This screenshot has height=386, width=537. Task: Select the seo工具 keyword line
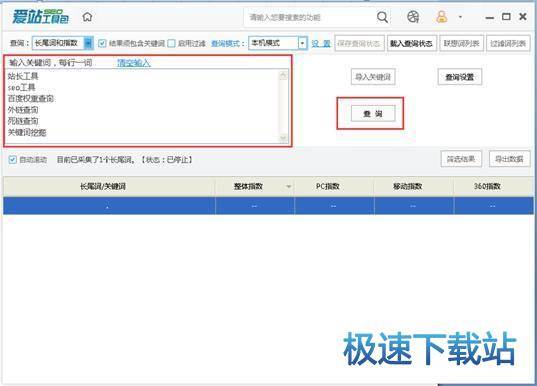point(21,88)
